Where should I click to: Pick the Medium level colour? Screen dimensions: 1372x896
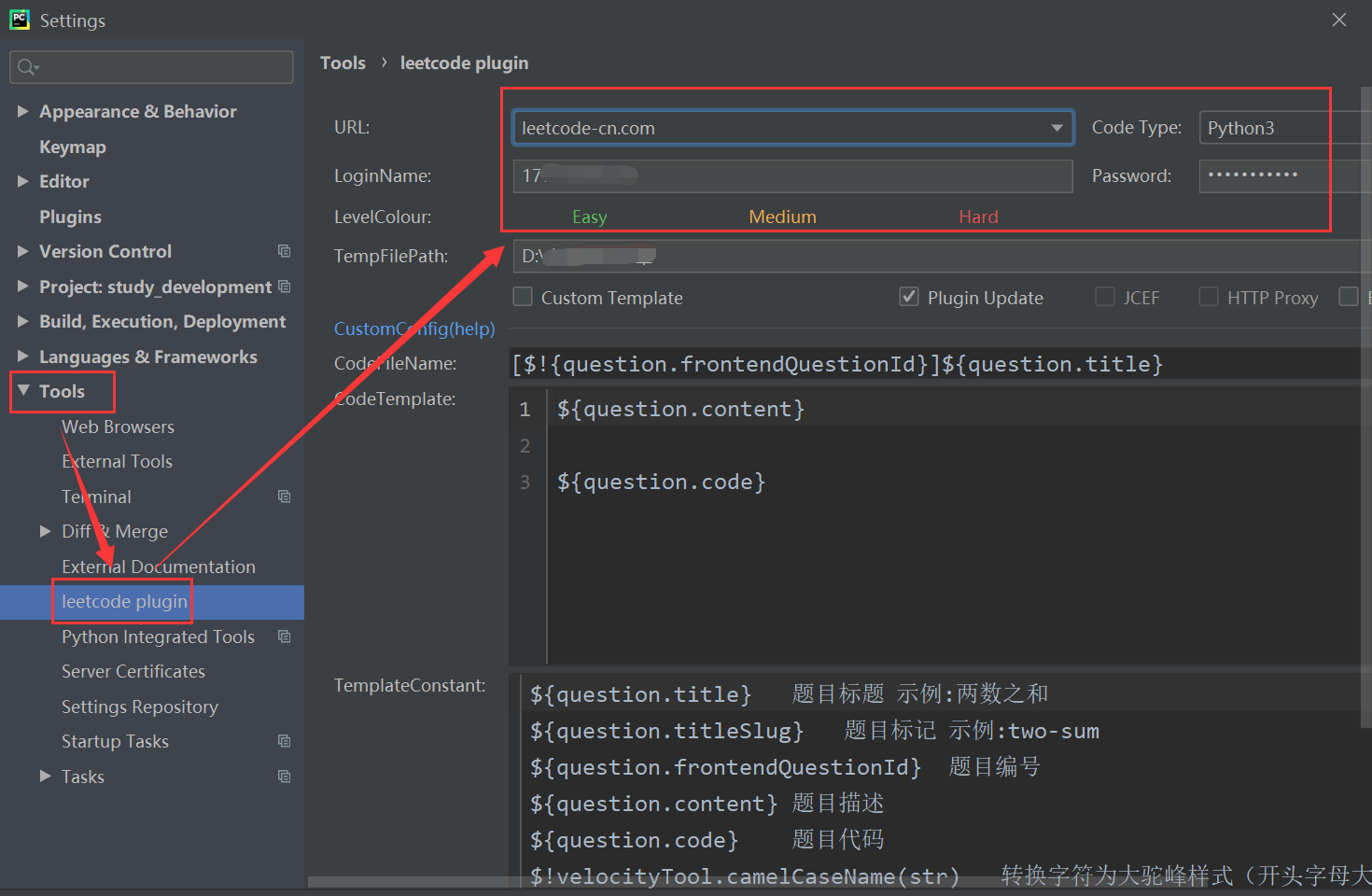[x=782, y=217]
